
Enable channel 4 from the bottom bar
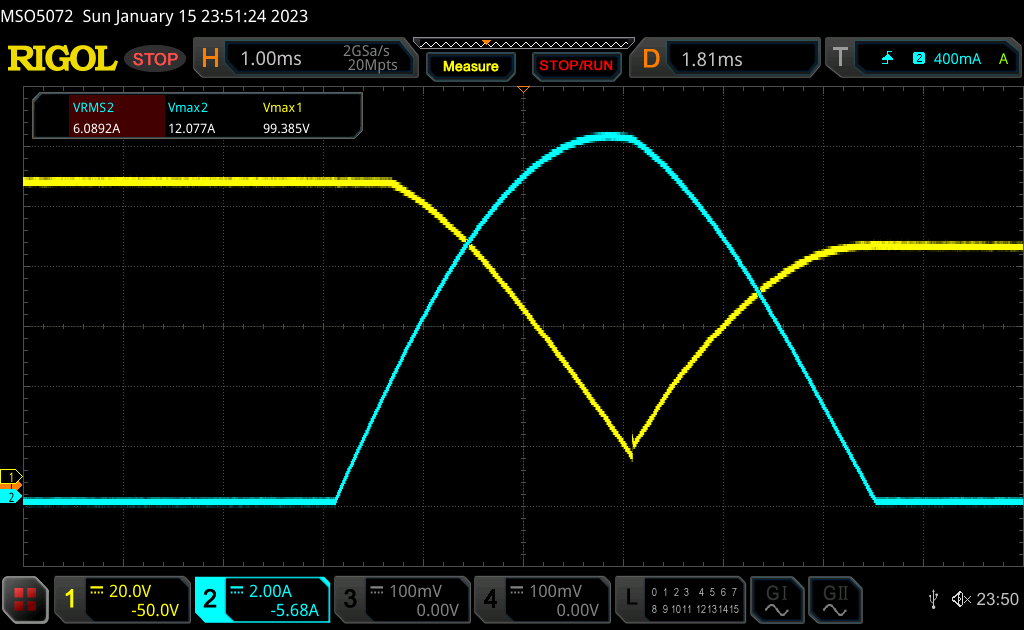click(x=540, y=600)
